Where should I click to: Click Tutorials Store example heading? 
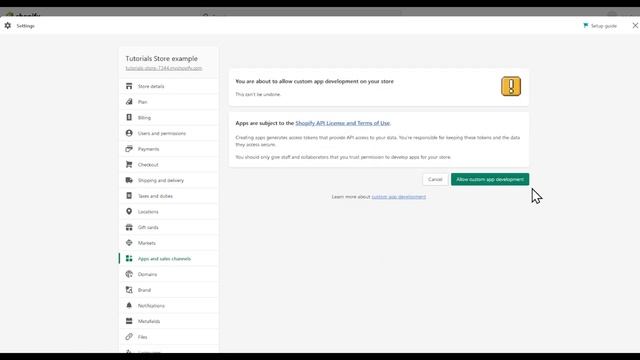(162, 58)
